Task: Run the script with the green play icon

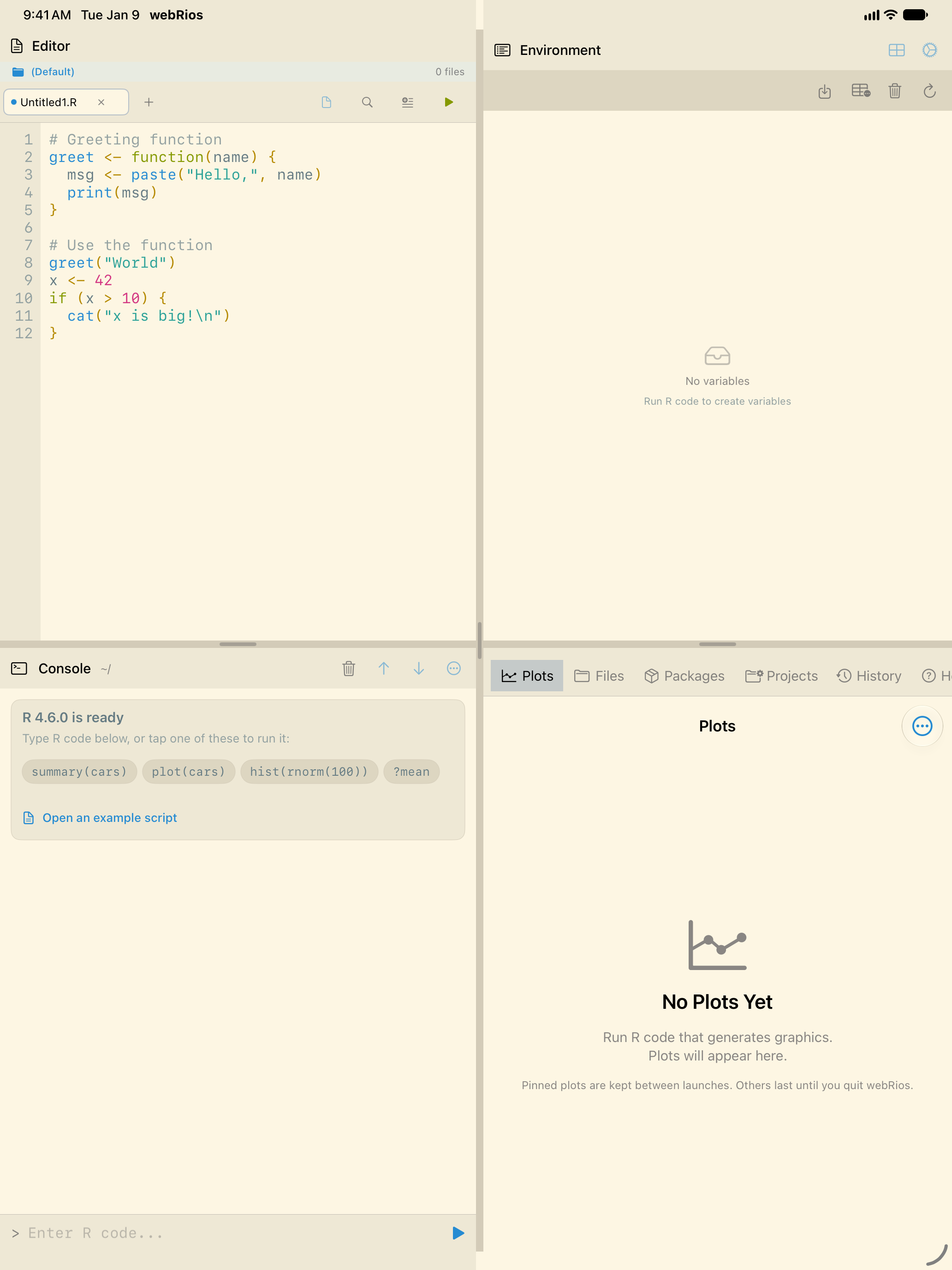Action: click(x=449, y=102)
